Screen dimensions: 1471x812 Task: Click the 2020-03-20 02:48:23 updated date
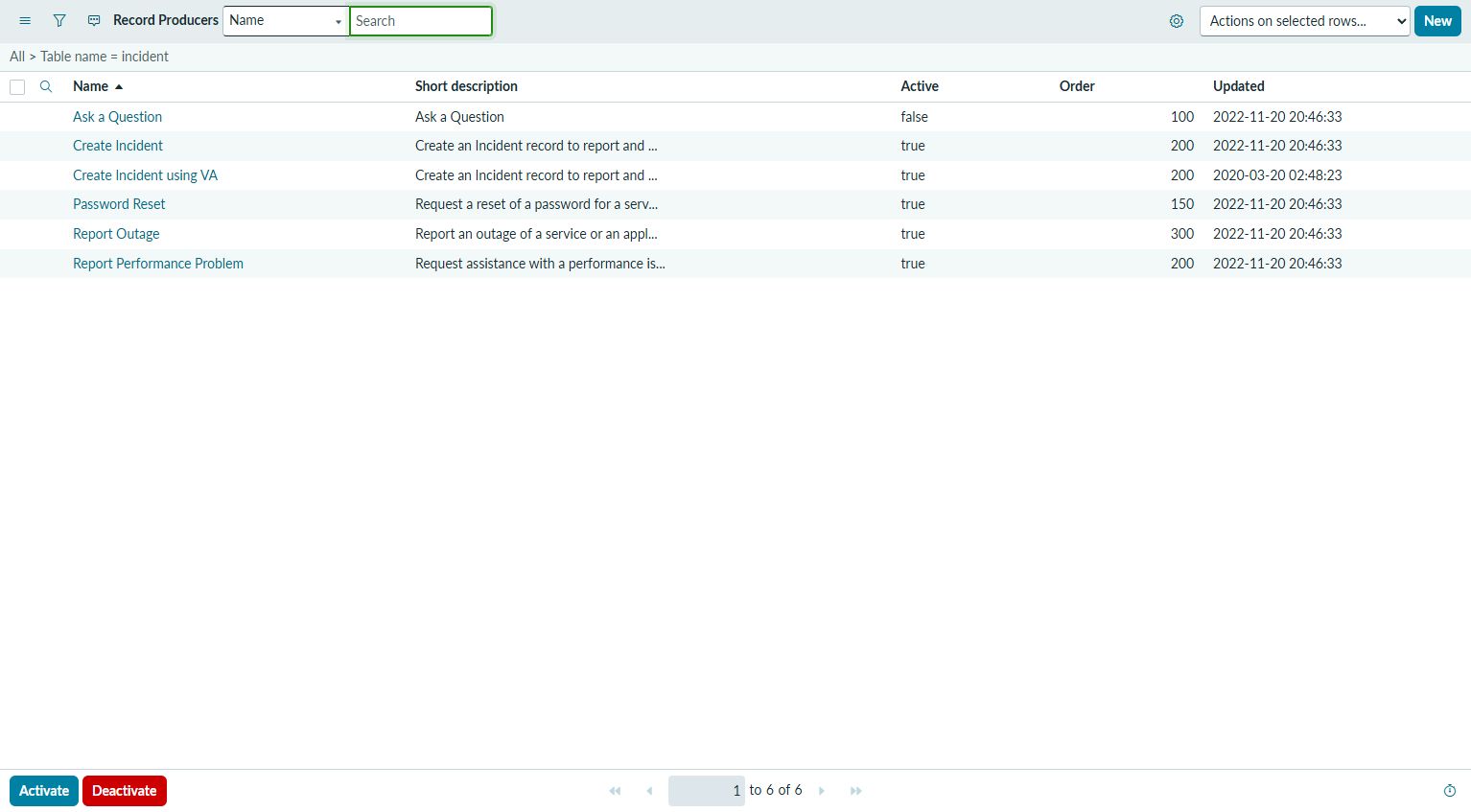(1277, 175)
